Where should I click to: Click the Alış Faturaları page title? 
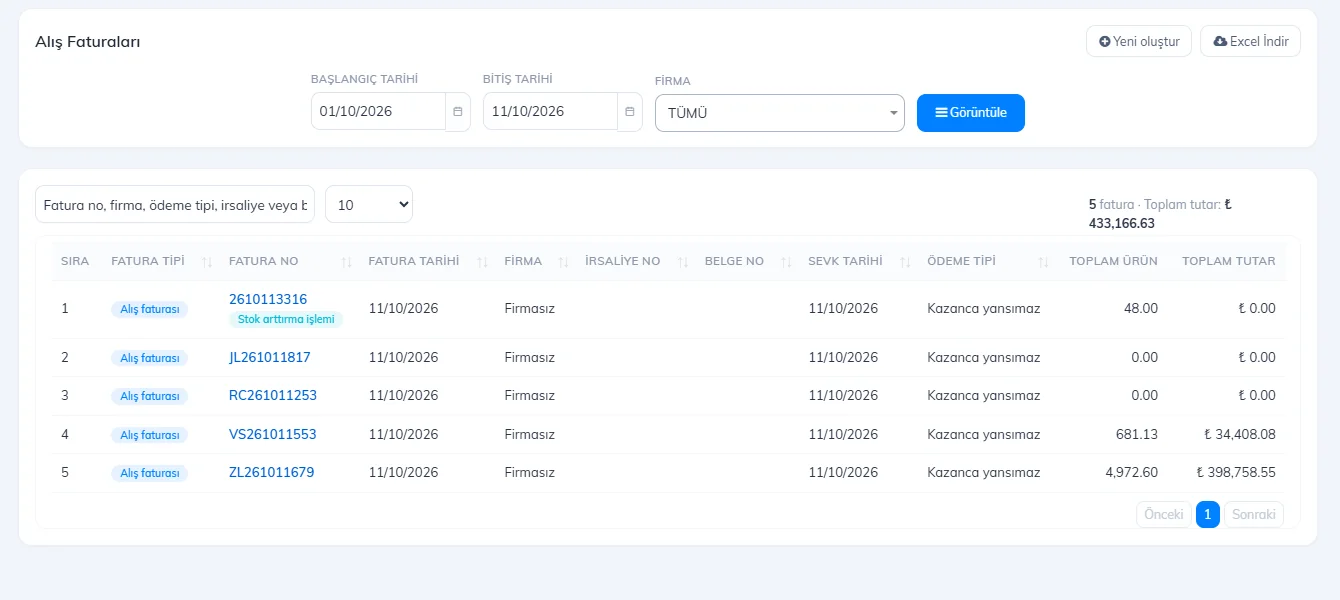pos(88,42)
